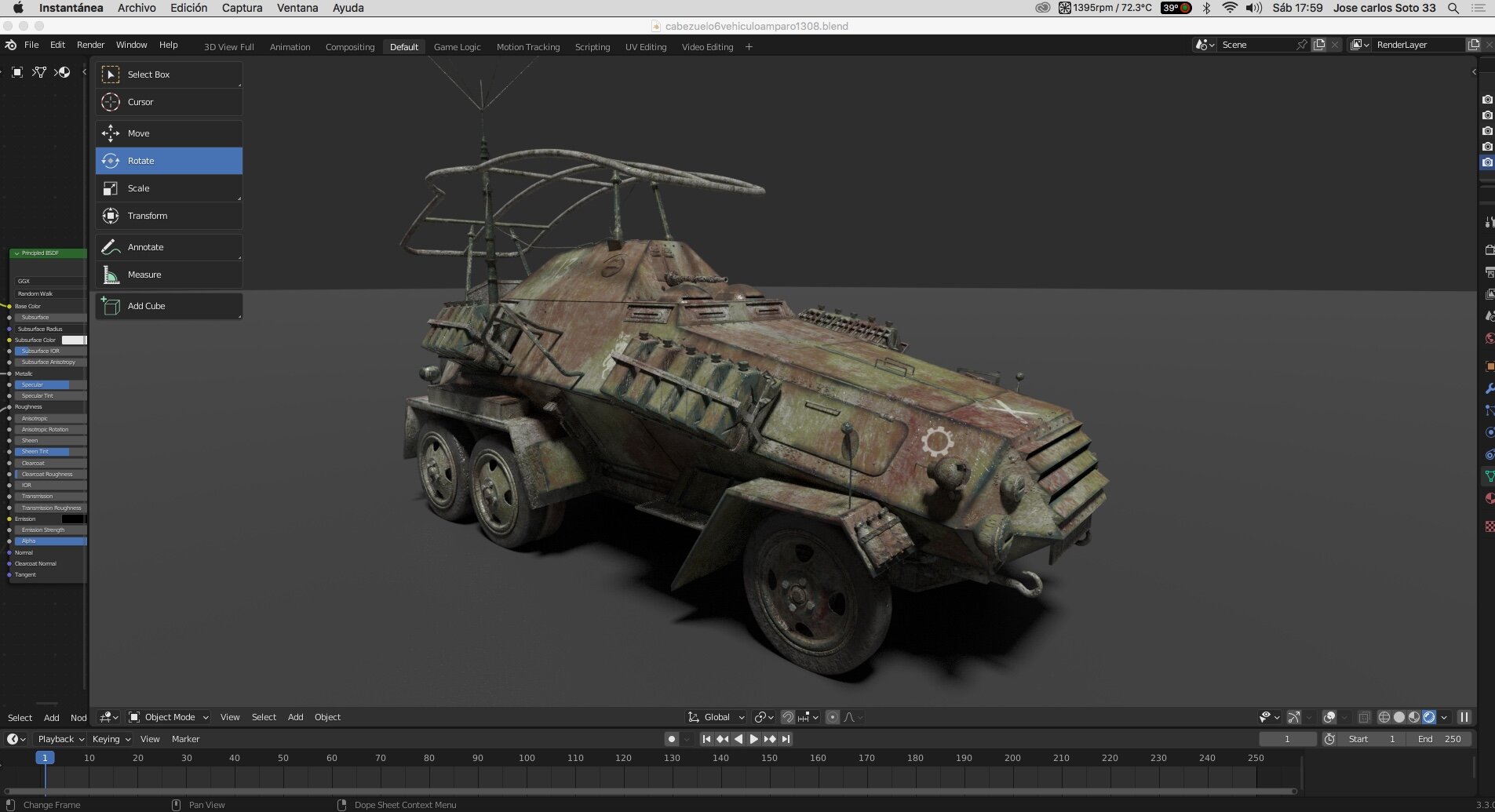1495x812 pixels.
Task: Open the viewport shading options dropdown
Action: tap(1444, 717)
